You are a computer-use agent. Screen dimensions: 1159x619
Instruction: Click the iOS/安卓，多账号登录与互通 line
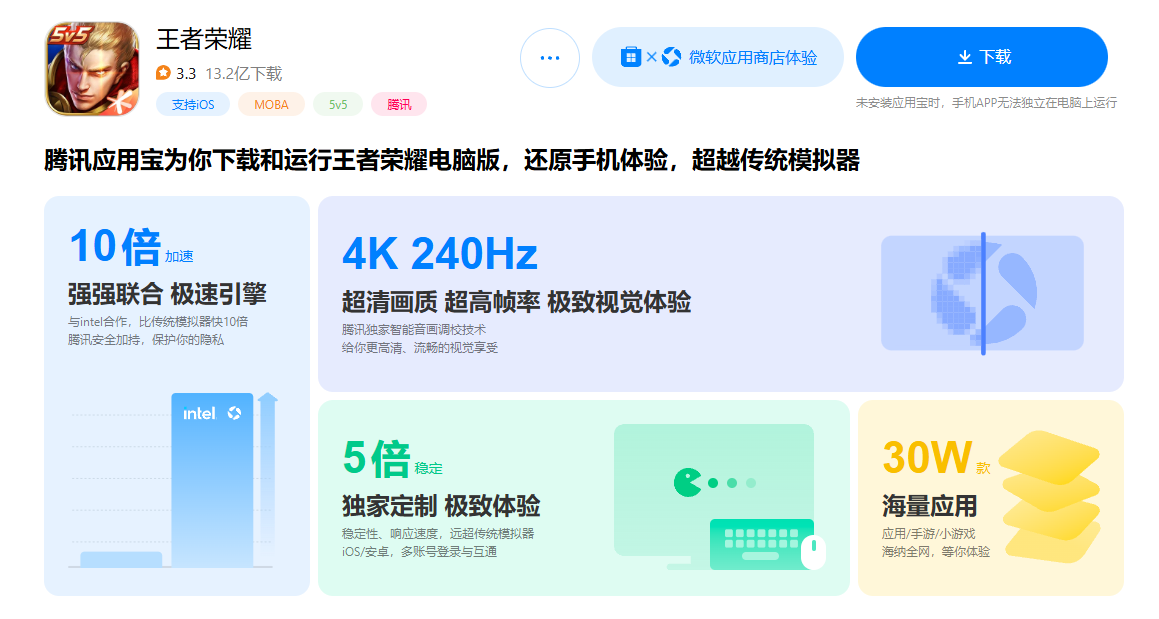(419, 552)
